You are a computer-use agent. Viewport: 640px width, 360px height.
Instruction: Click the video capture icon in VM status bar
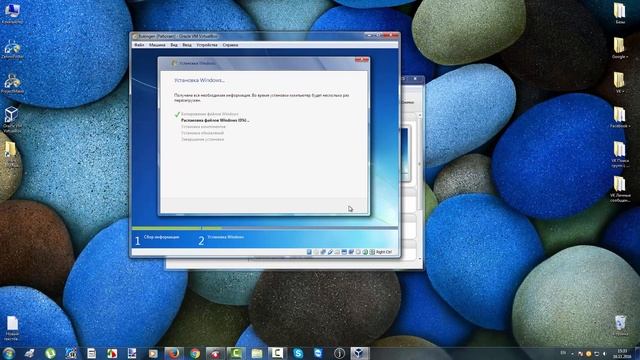[351, 252]
